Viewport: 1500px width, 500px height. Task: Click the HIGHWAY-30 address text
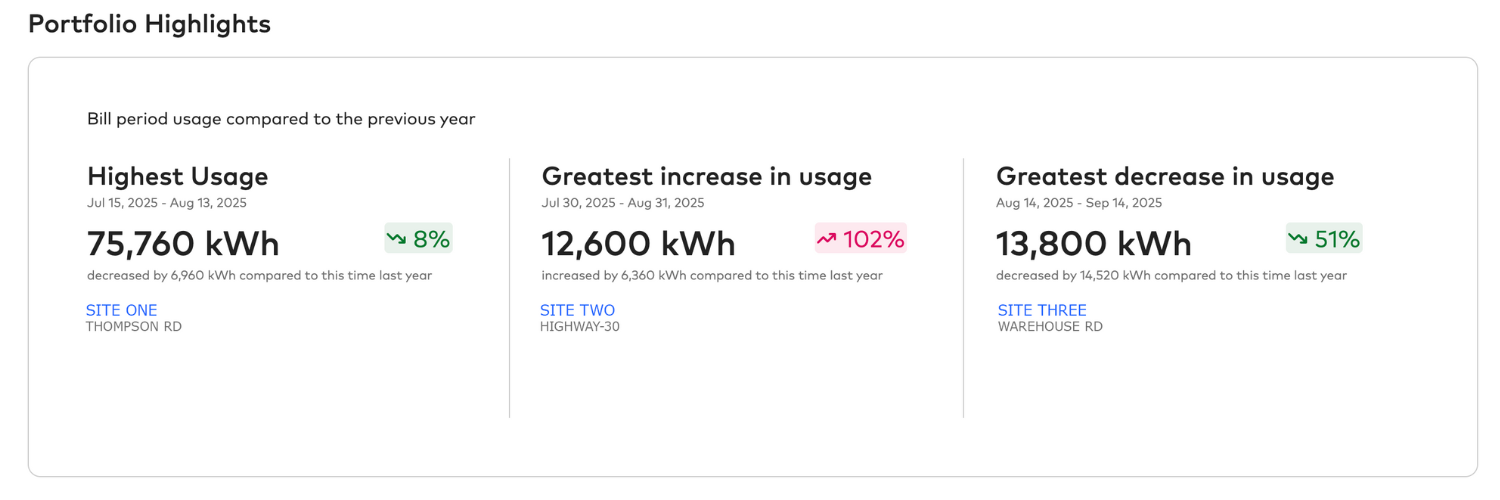[579, 326]
